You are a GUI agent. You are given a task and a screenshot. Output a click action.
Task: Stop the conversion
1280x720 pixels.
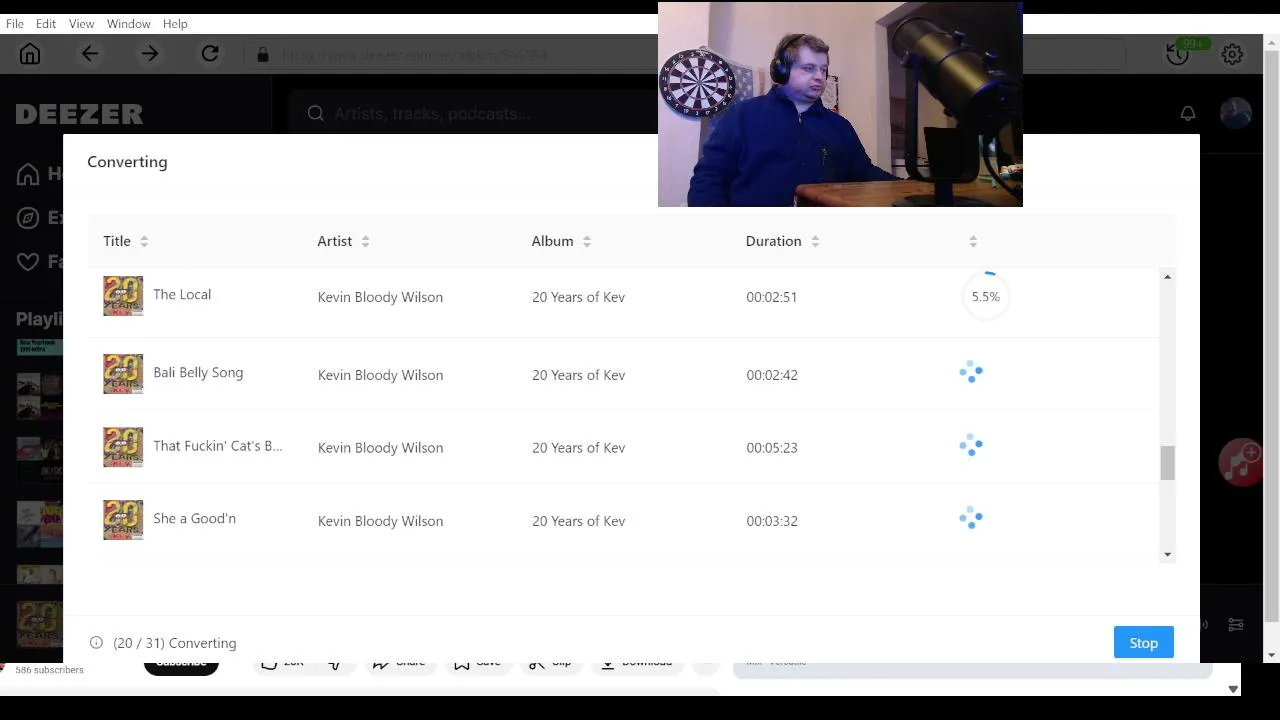(x=1144, y=643)
